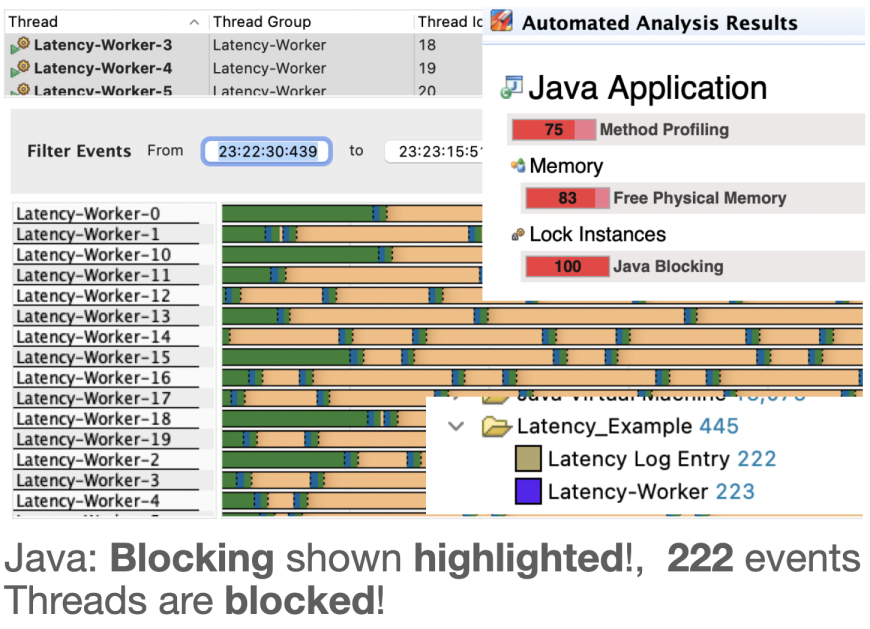The width and height of the screenshot is (870, 629).
Task: Click the Lock Instances icon
Action: (x=518, y=235)
